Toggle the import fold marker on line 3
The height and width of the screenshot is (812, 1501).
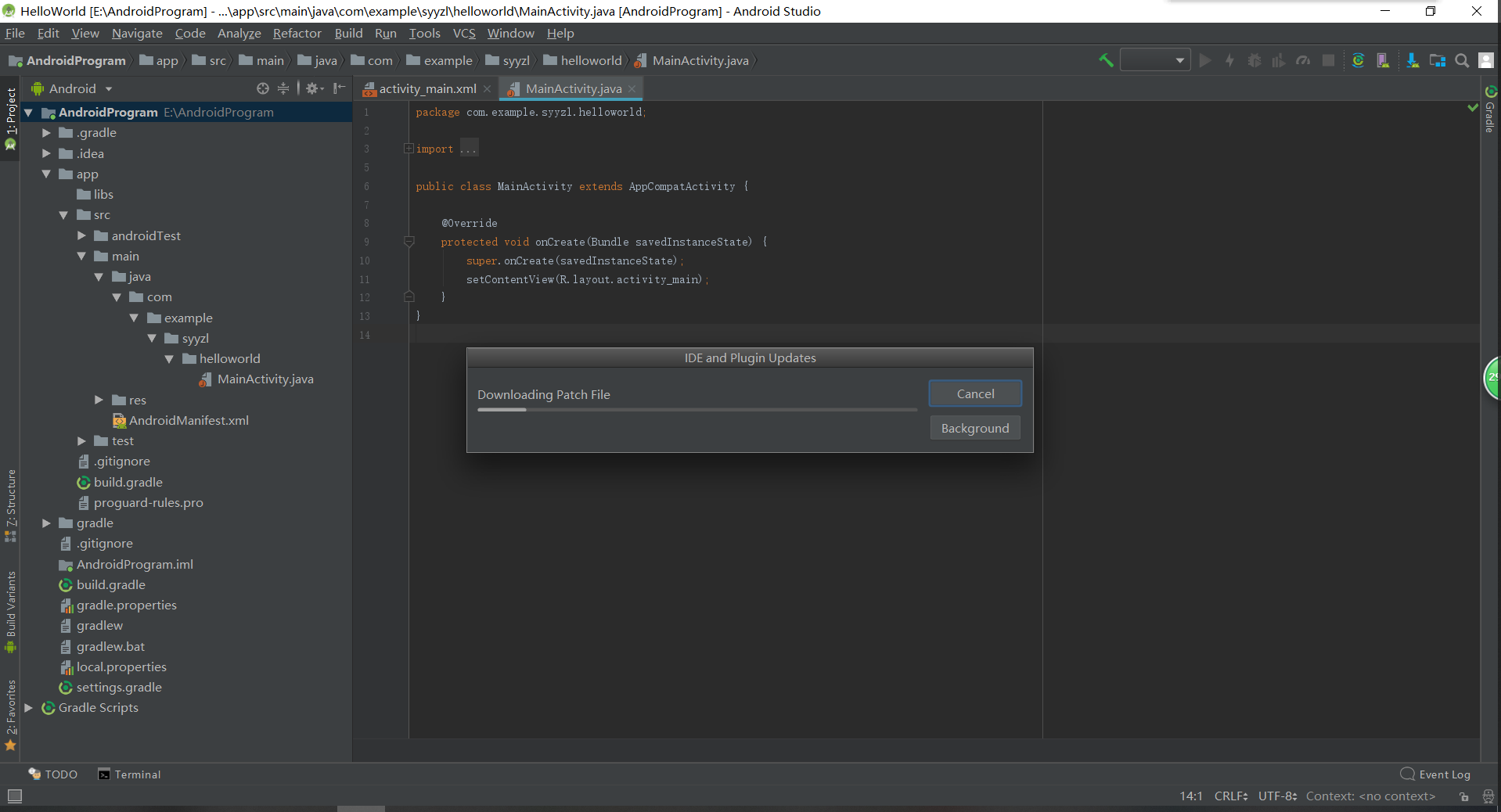(409, 149)
